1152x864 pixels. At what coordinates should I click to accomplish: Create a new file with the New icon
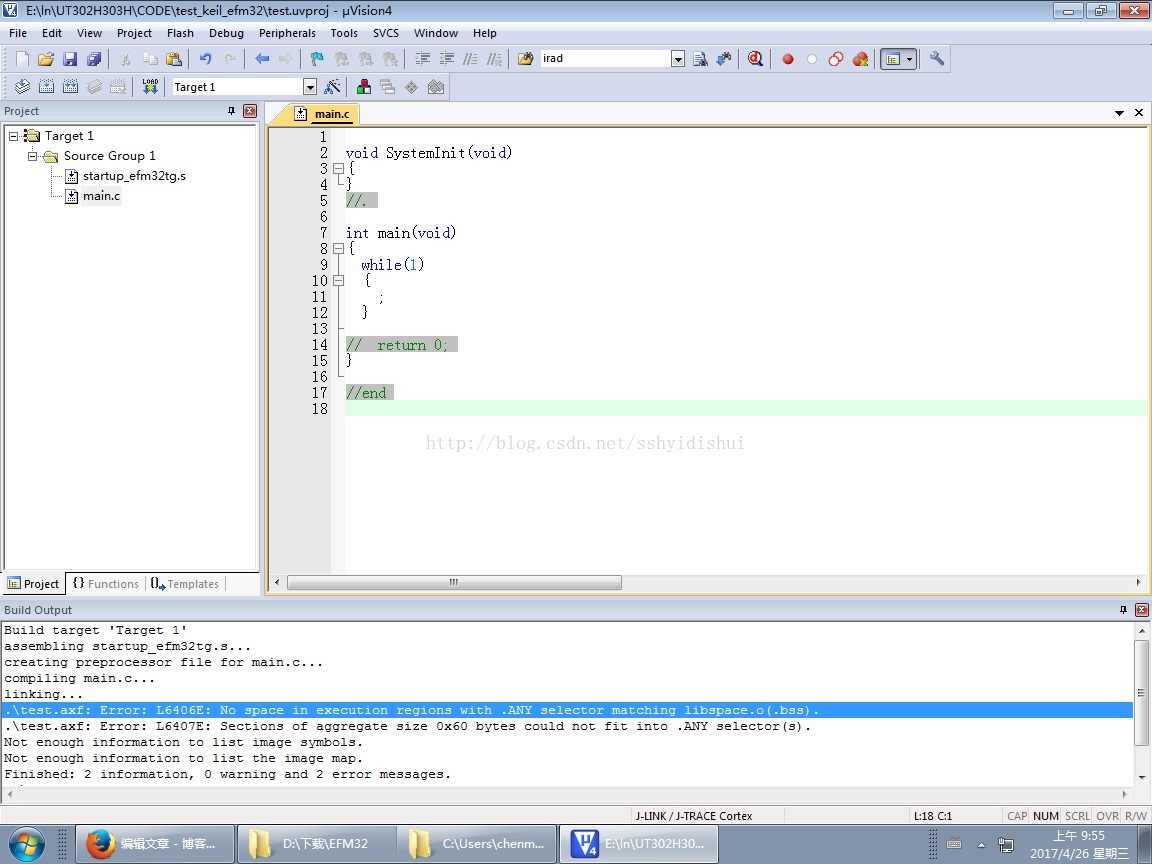coord(22,59)
